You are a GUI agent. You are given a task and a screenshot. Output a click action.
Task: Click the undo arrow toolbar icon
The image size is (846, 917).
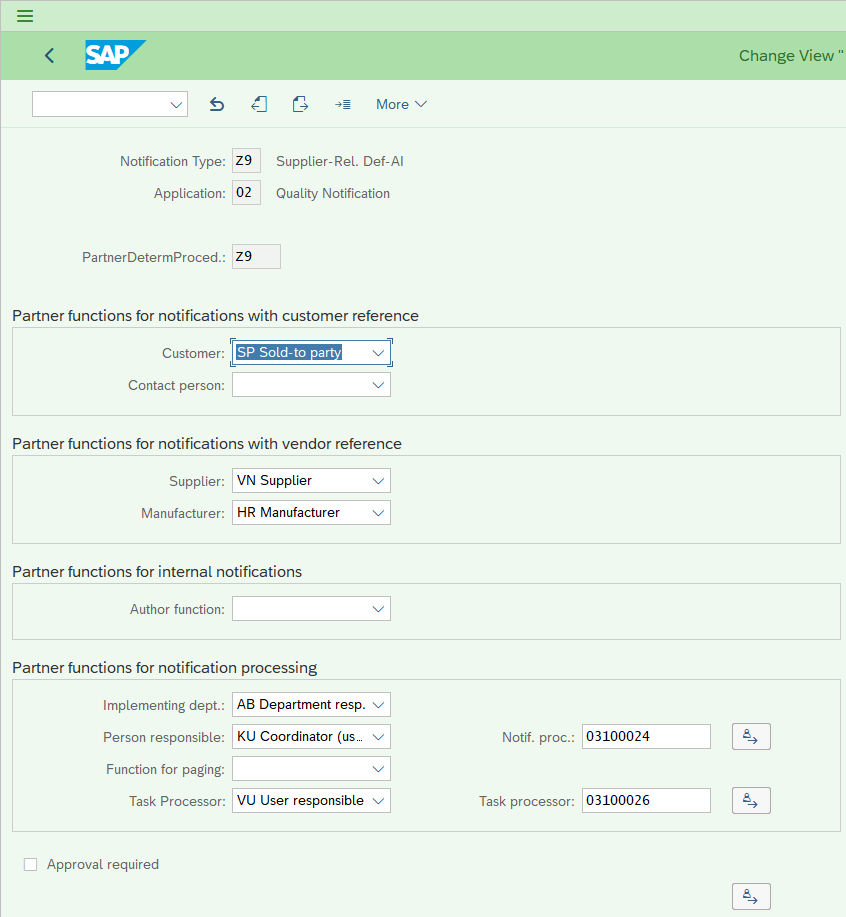click(x=217, y=104)
